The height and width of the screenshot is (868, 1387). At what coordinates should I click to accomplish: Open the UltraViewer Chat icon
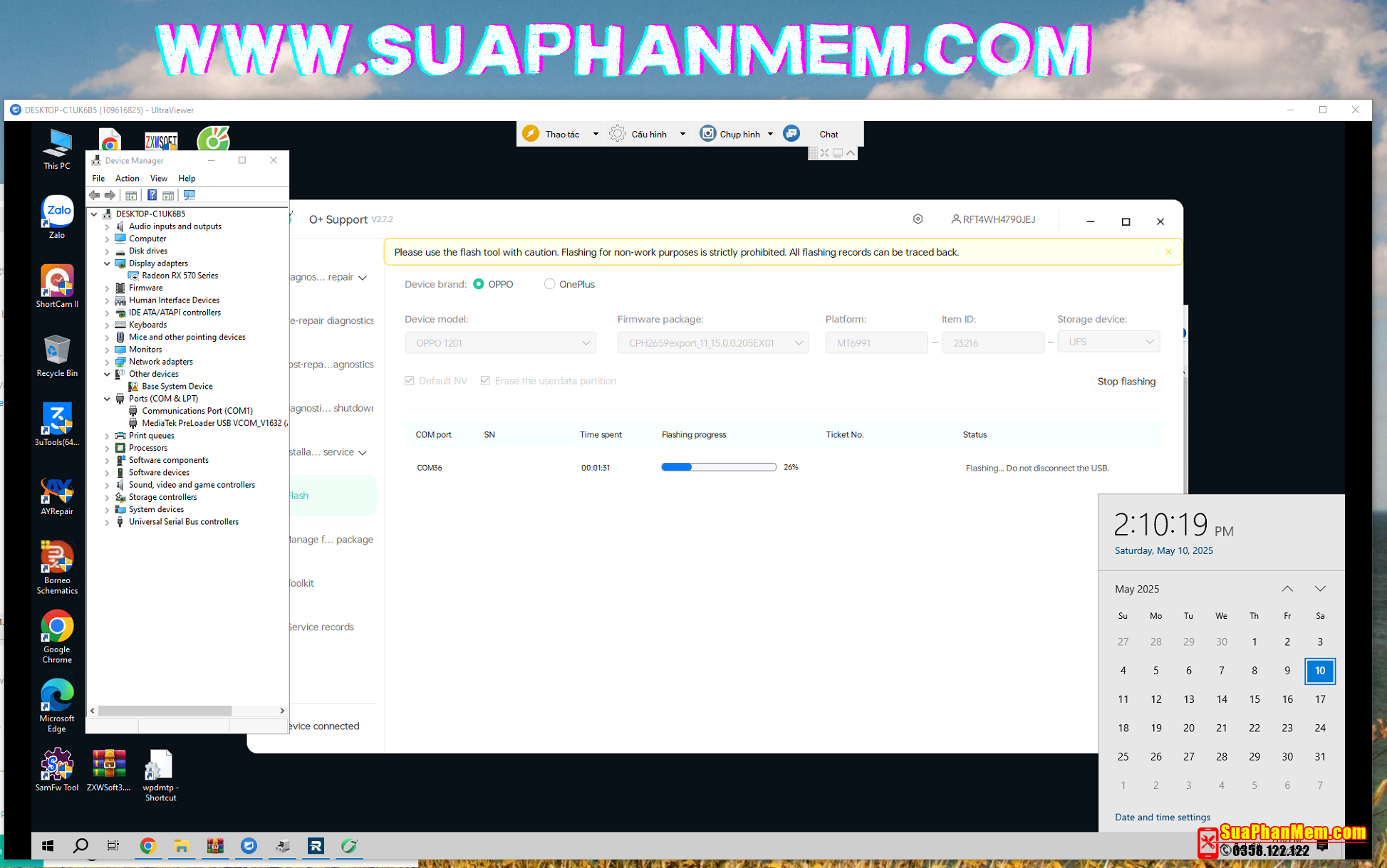(791, 134)
